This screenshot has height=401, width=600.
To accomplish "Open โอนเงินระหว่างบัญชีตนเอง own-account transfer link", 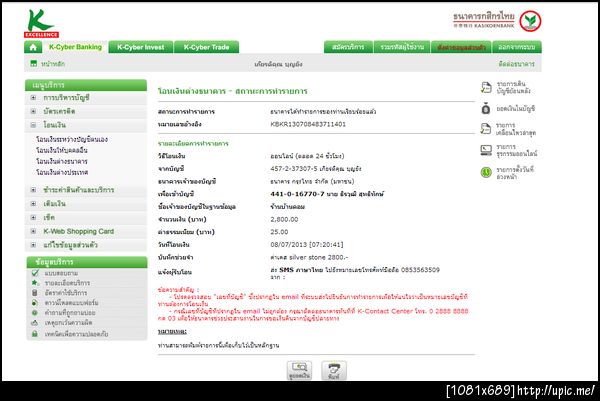I will 72,139.
